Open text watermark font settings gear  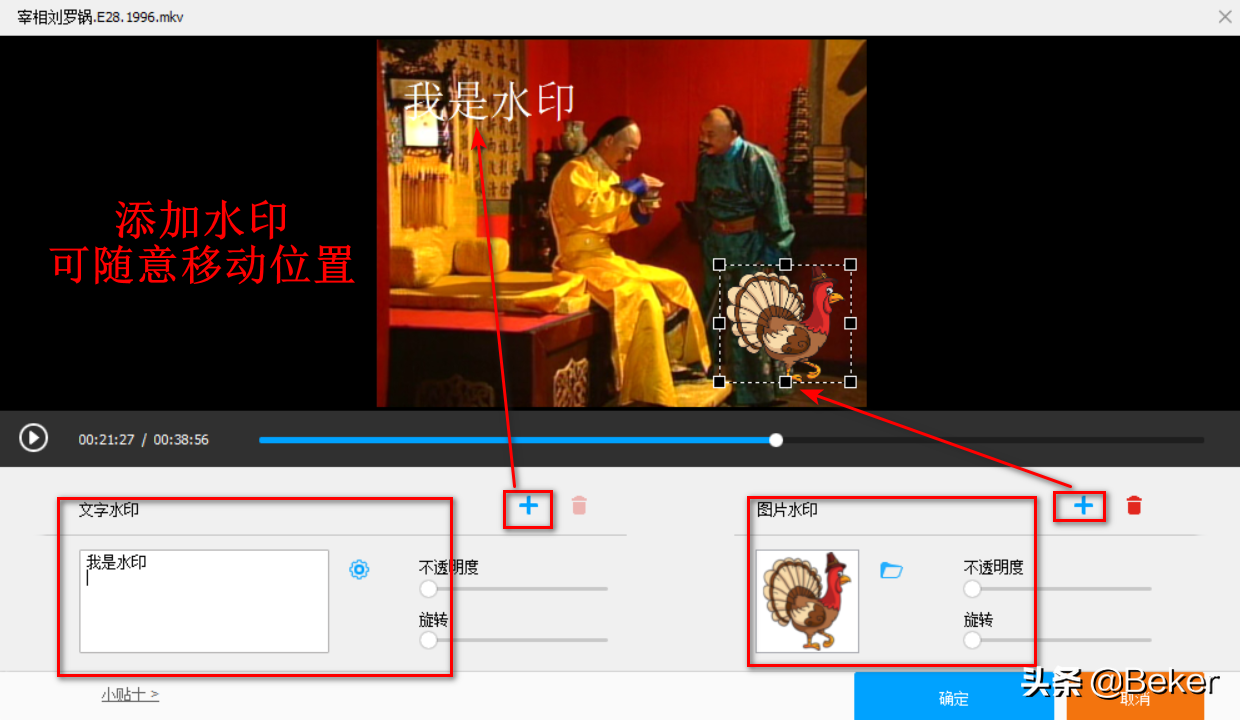[359, 569]
